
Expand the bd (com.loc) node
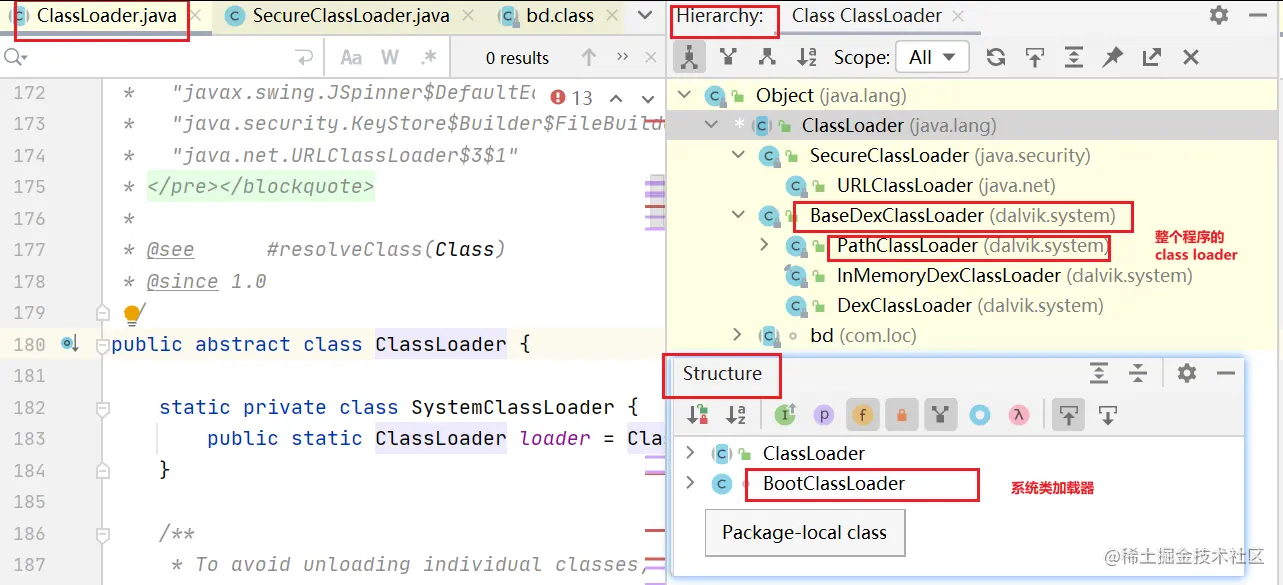click(738, 335)
